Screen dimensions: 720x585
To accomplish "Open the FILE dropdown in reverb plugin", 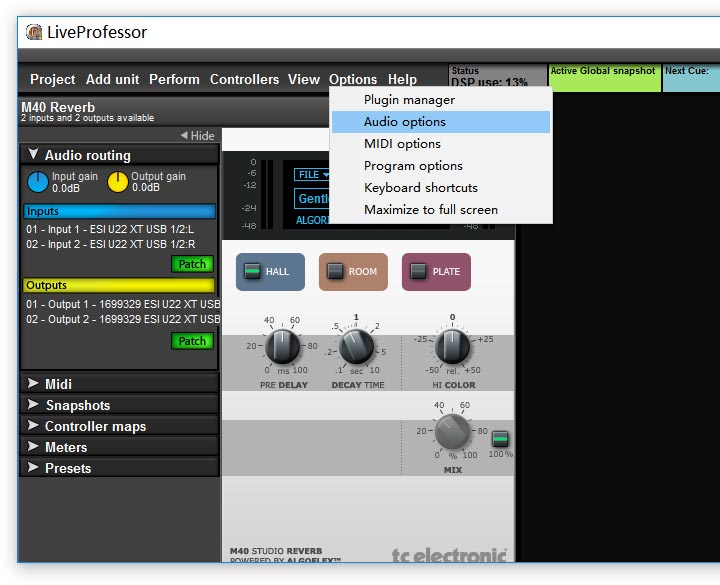I will 312,174.
